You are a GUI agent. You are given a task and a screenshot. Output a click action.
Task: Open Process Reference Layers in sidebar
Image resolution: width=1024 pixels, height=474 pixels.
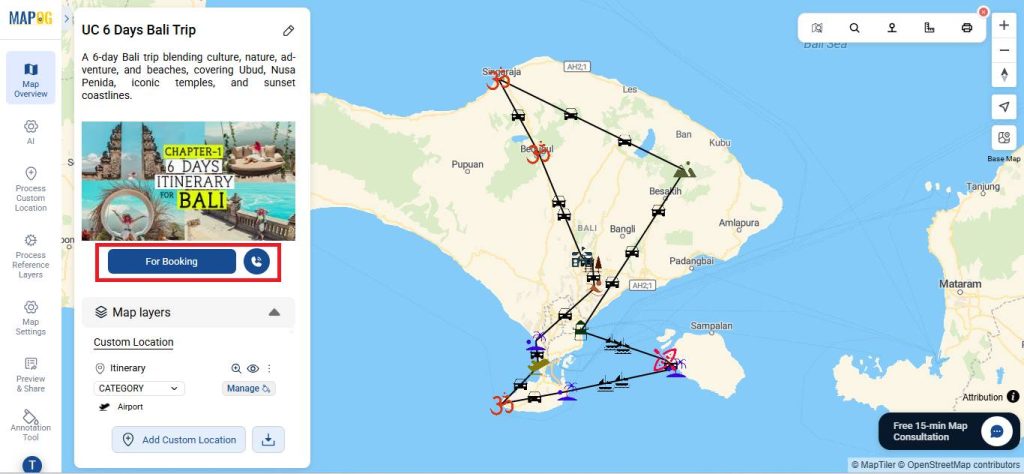31,256
